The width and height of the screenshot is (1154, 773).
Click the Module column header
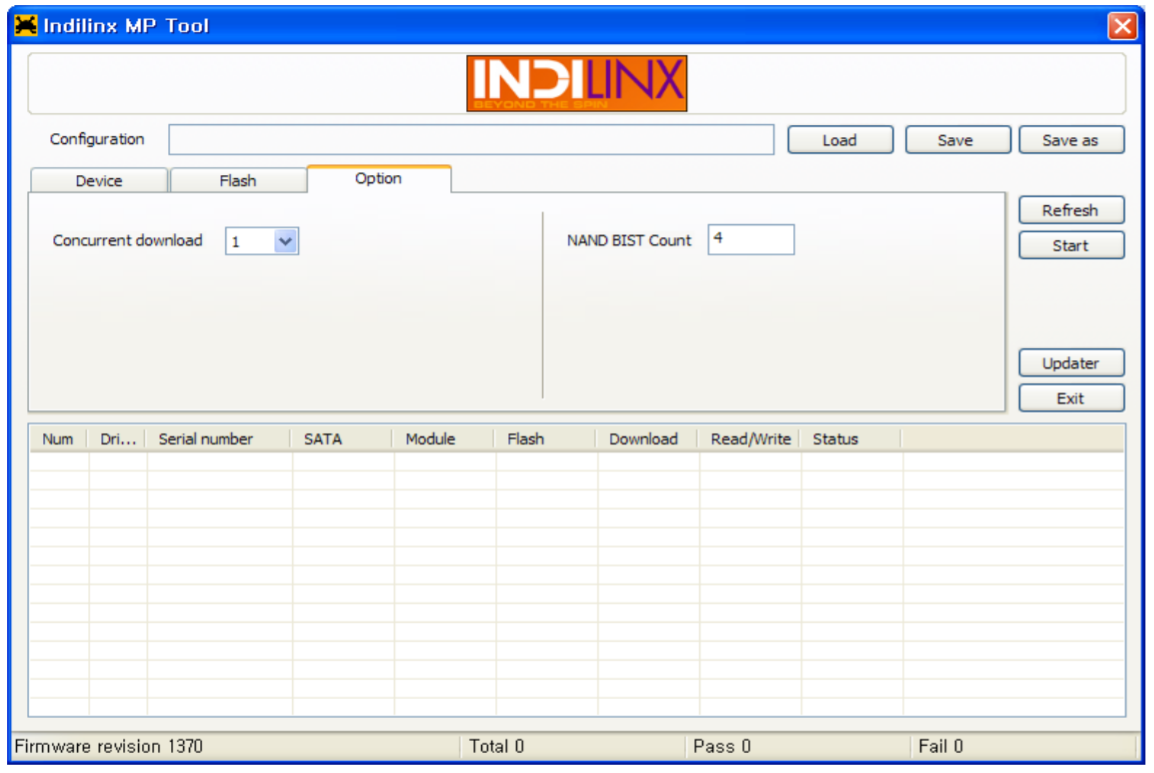(444, 440)
